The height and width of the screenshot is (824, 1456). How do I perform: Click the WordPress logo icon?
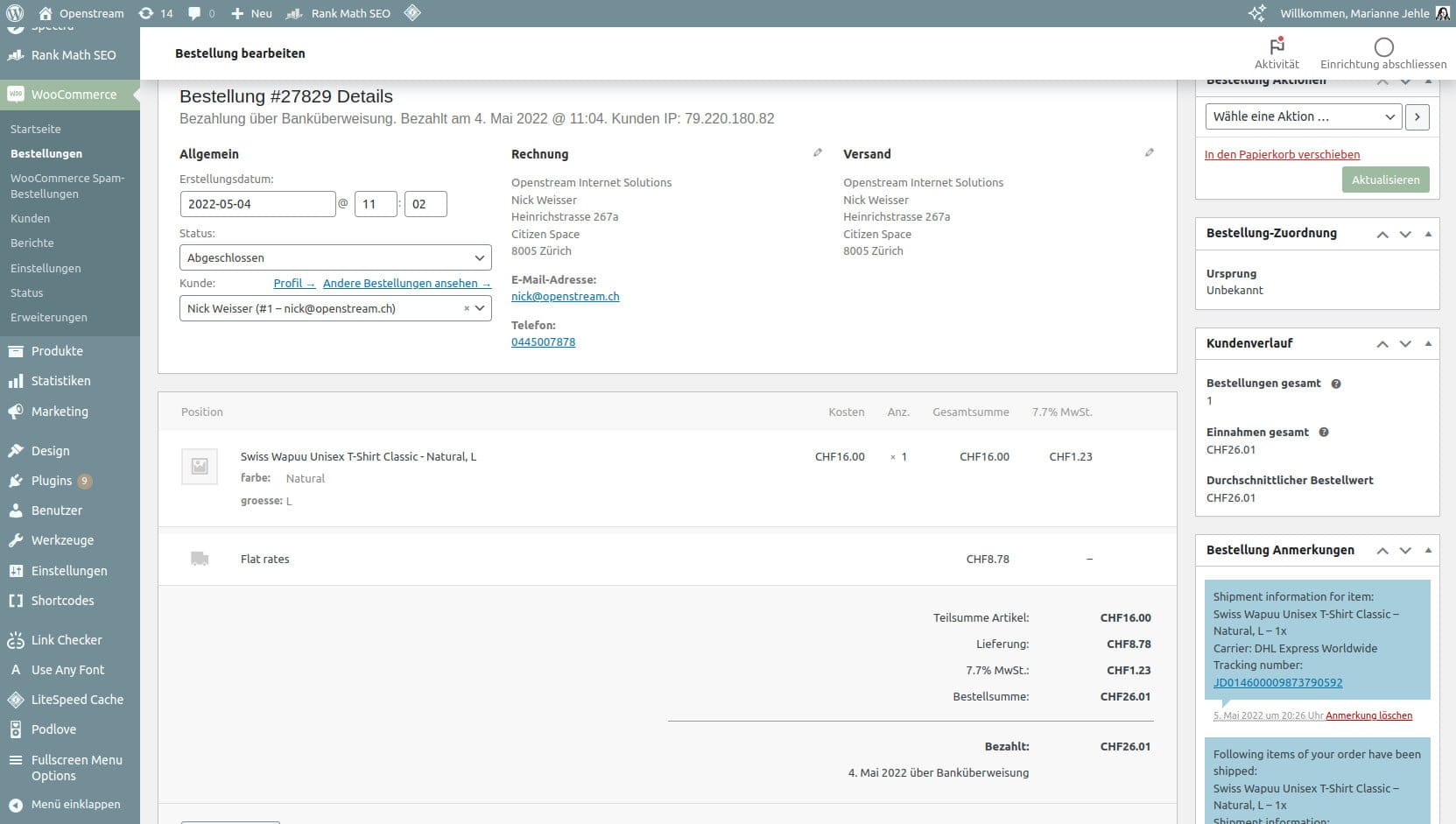[x=15, y=13]
